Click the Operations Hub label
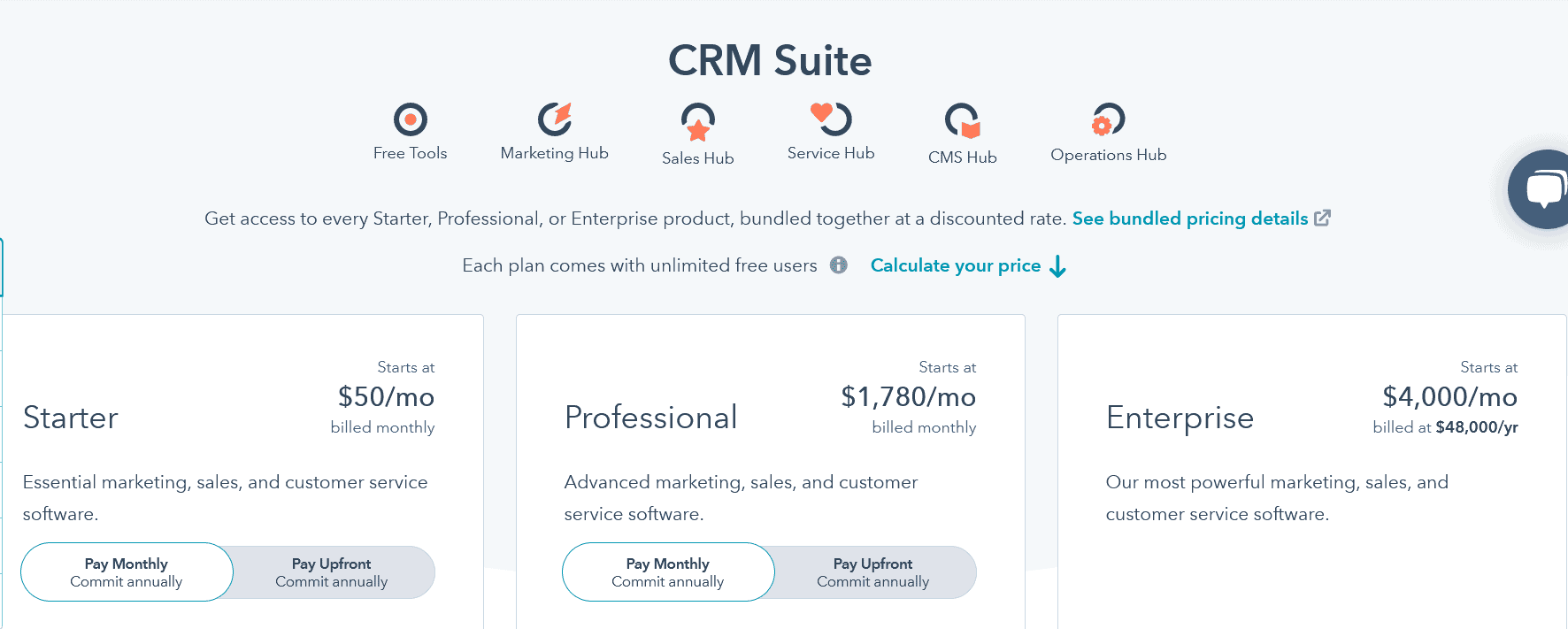 1109,155
